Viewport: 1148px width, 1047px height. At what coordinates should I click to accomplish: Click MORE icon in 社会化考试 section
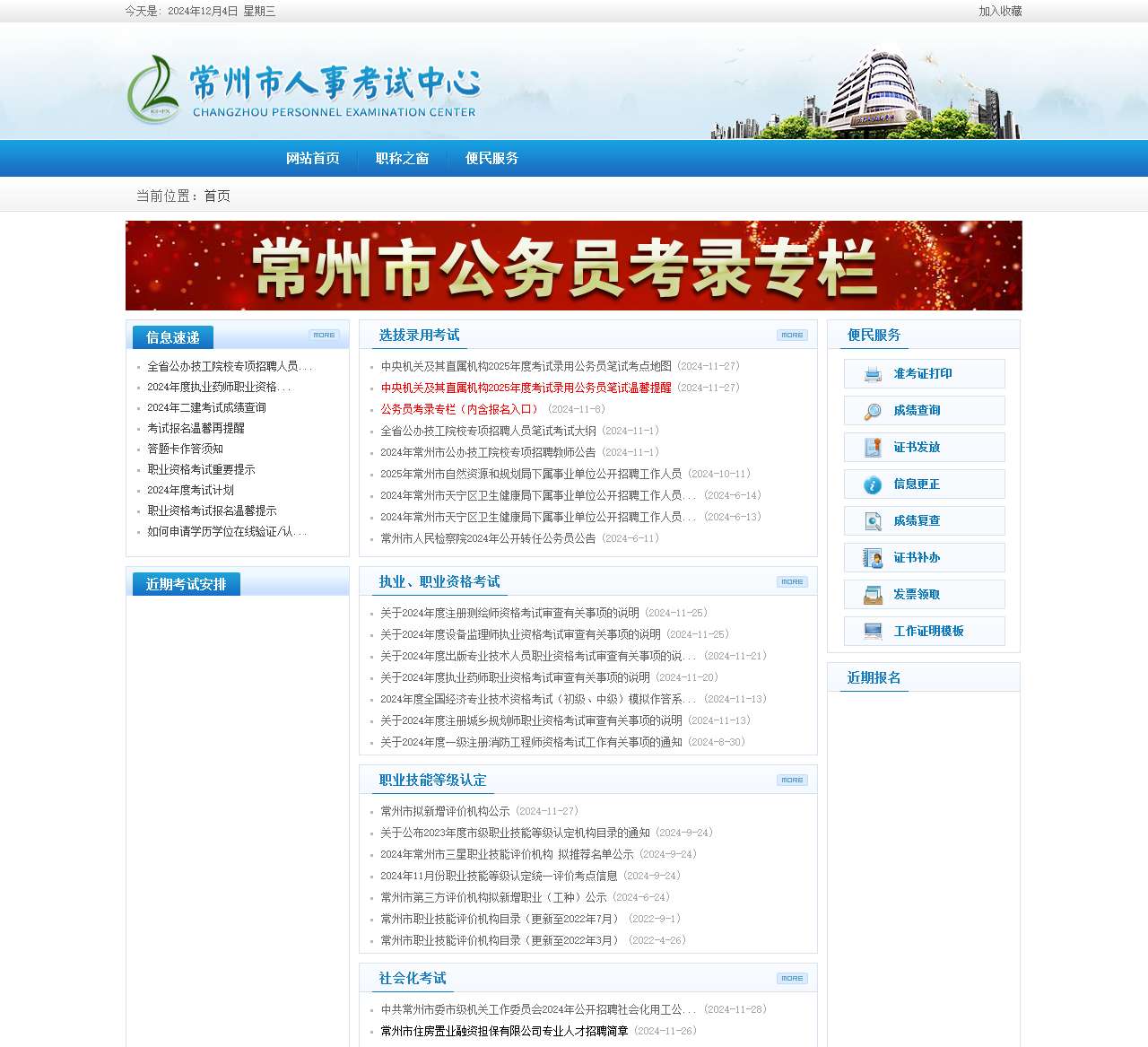point(792,978)
